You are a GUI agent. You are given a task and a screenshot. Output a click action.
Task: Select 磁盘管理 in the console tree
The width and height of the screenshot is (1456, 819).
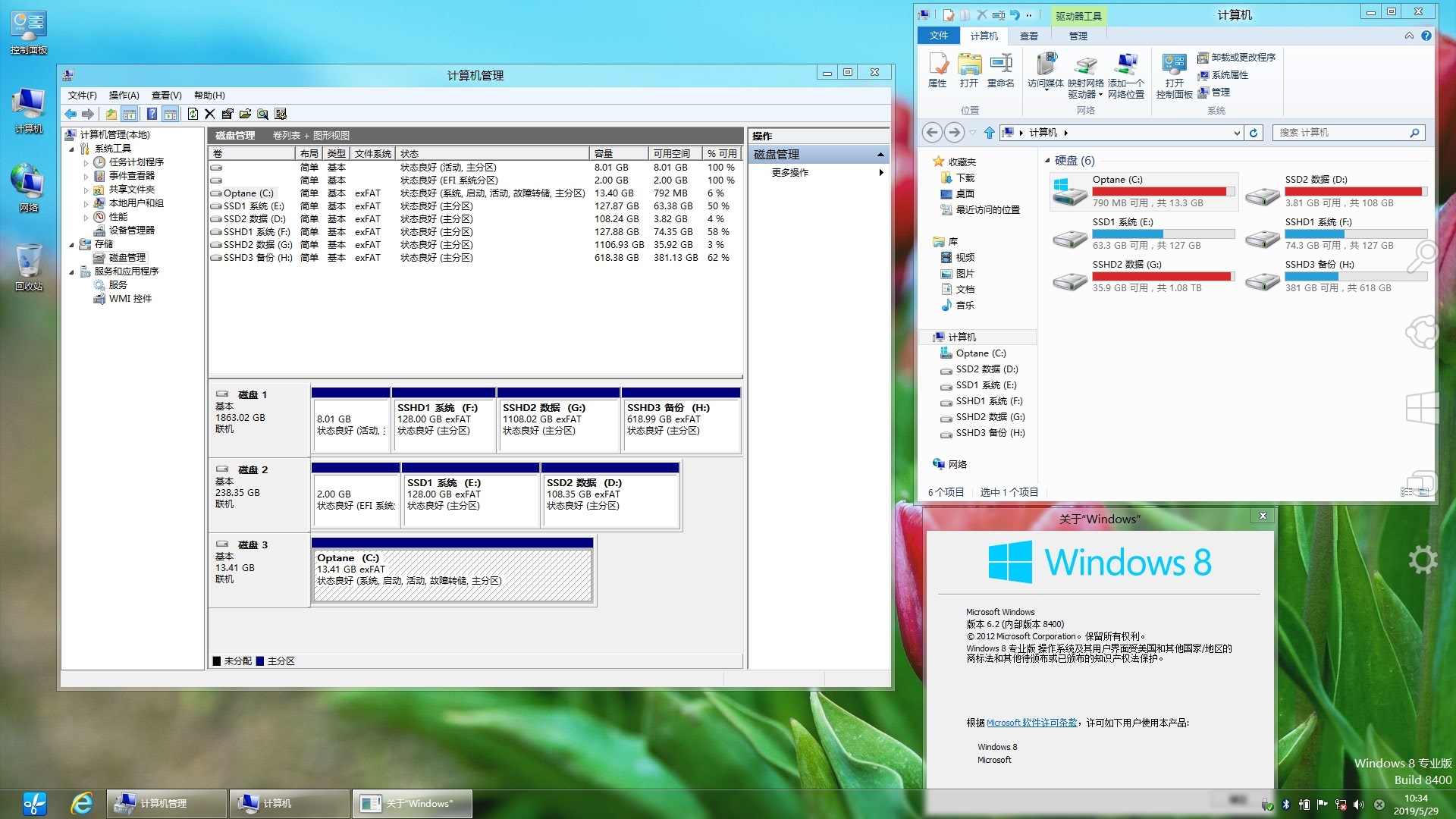tap(127, 258)
